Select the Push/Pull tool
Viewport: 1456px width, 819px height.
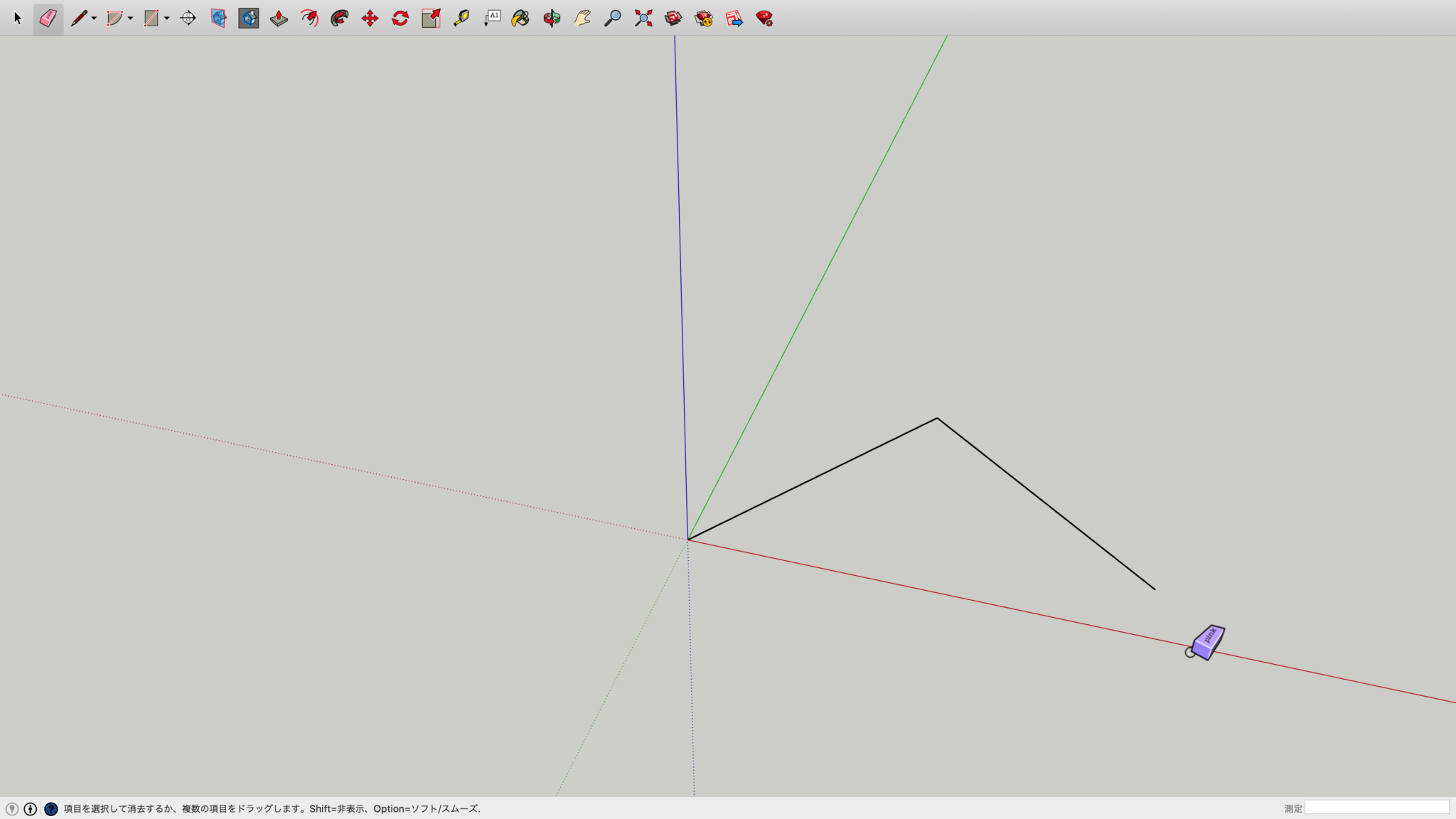[279, 18]
